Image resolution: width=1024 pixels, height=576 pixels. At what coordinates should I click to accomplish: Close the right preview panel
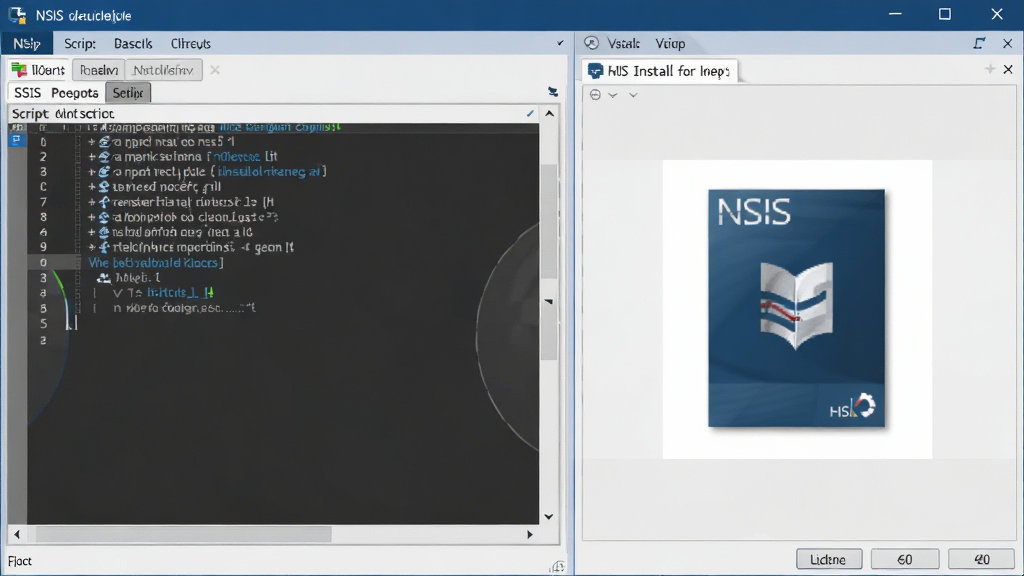point(1008,44)
